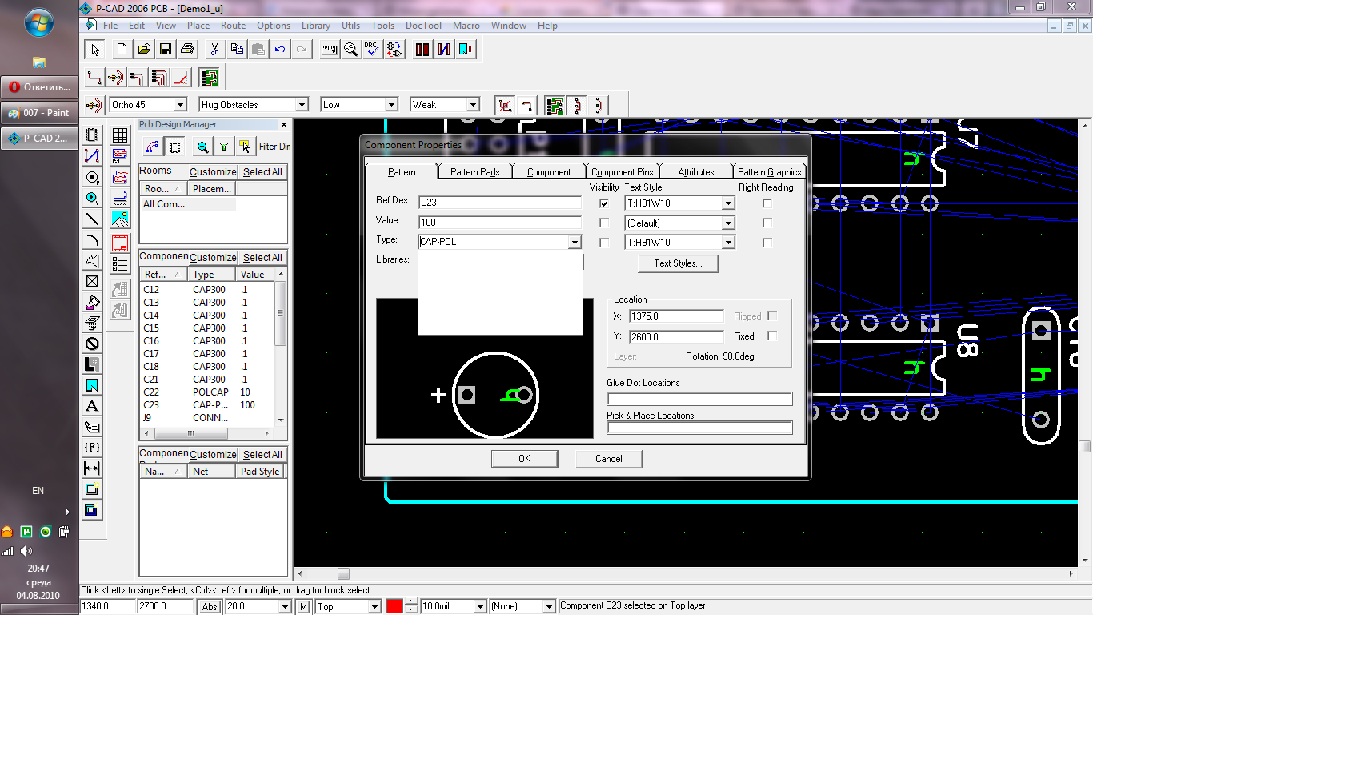Check Right Reading for Ref Des
This screenshot has height=768, width=1366.
pyautogui.click(x=767, y=203)
